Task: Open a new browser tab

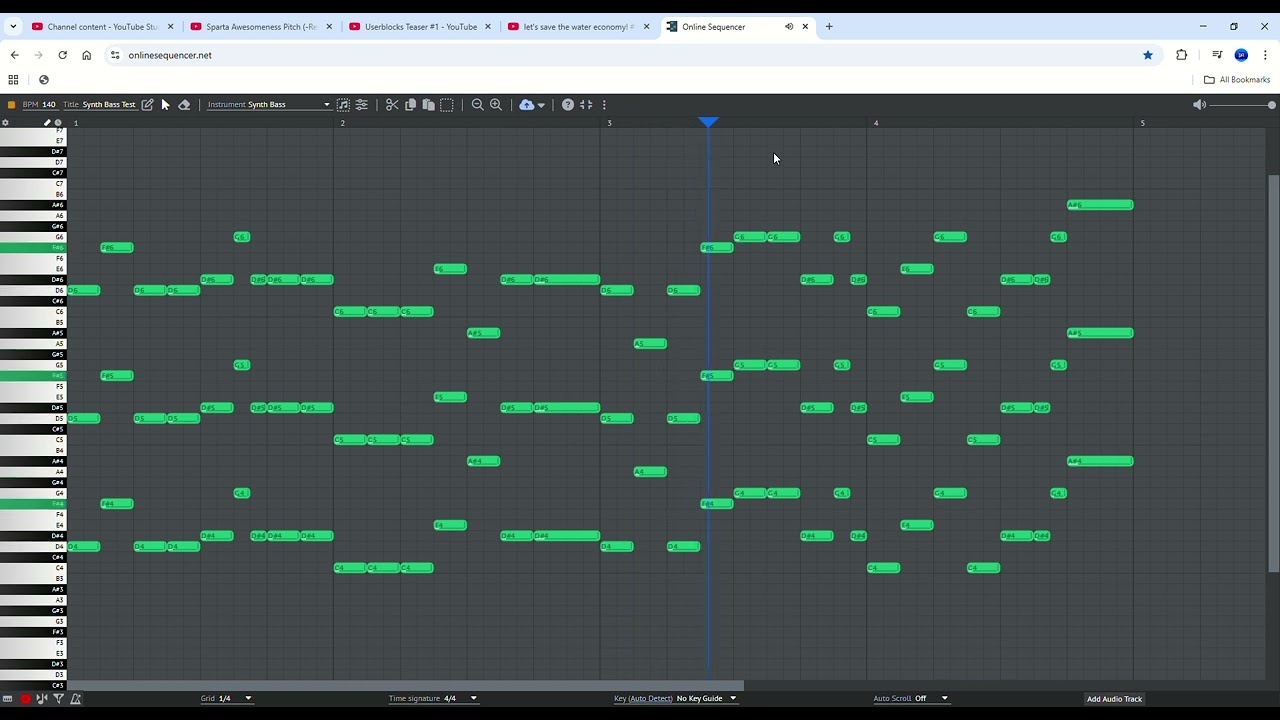Action: [829, 27]
